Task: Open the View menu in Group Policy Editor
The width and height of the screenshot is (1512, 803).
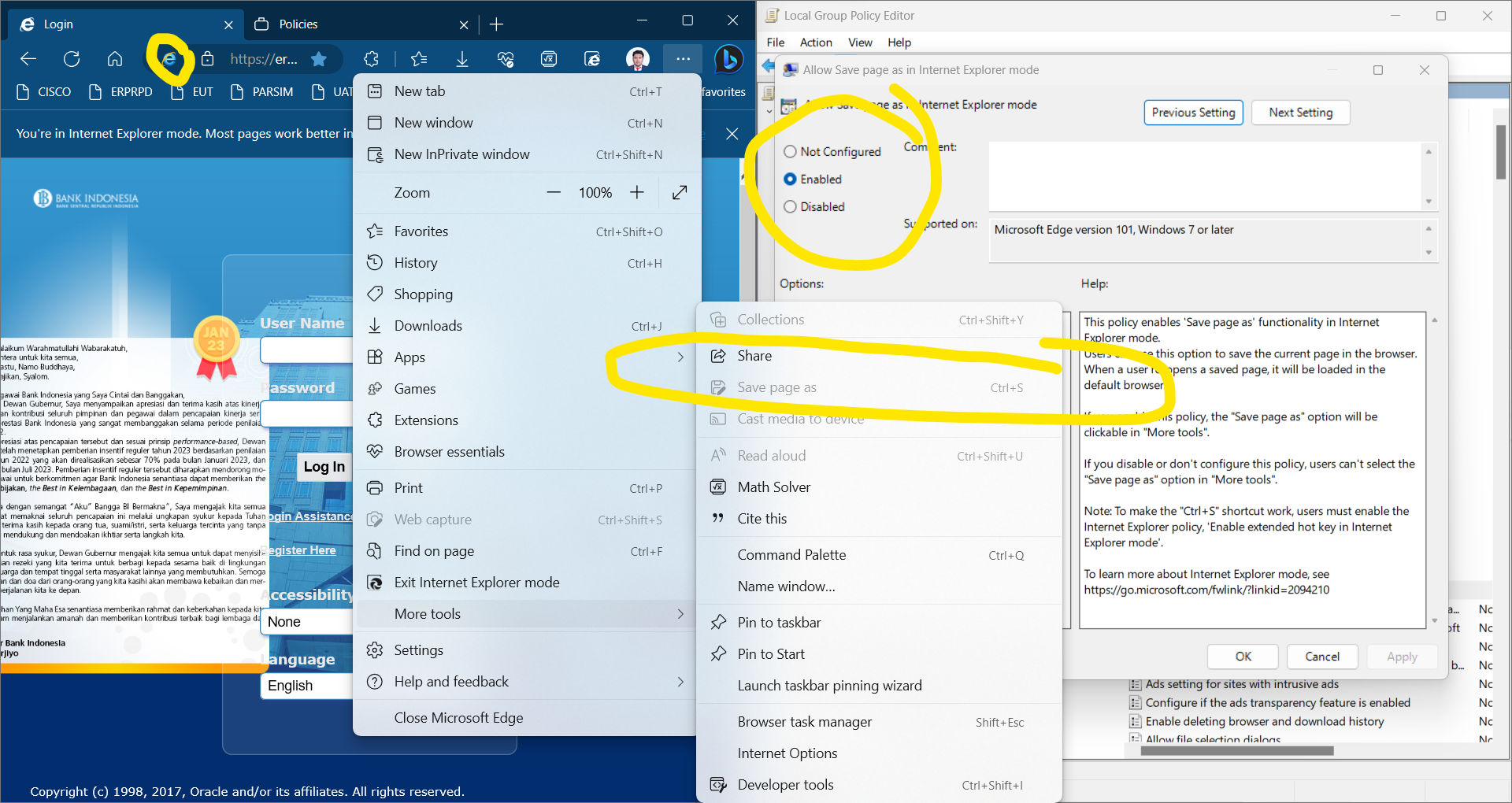Action: pos(860,43)
